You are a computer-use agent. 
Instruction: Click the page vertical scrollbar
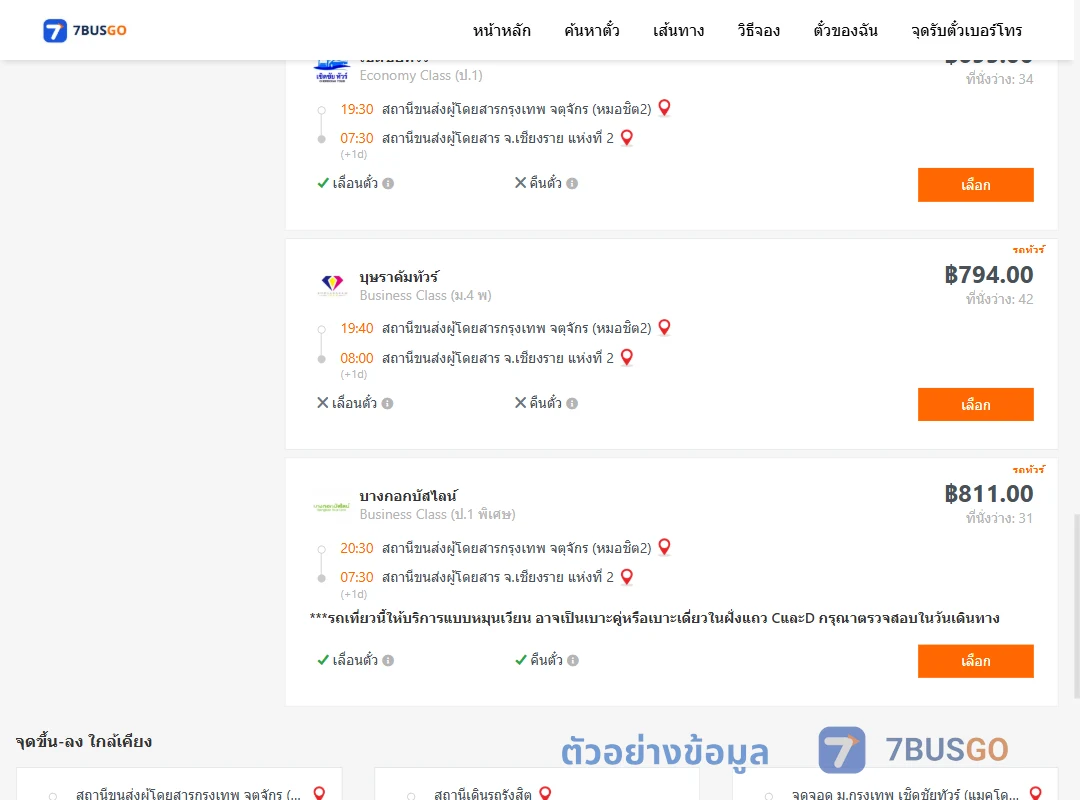[x=1077, y=606]
